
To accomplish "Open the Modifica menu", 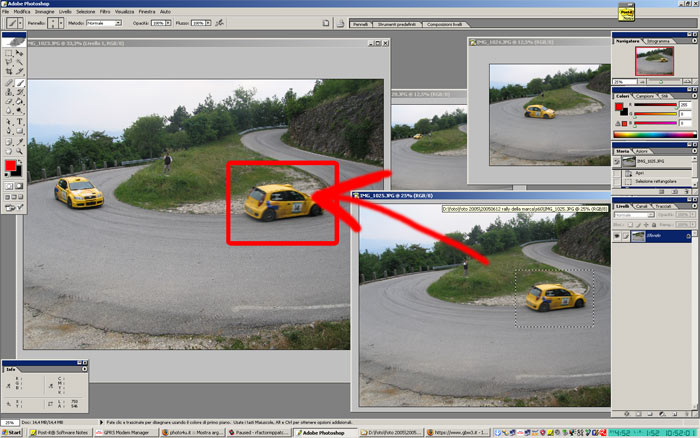I will [21, 11].
